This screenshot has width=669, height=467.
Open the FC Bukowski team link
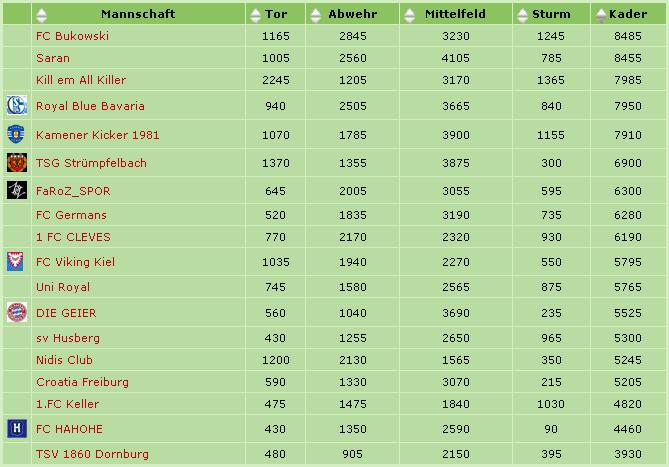coord(72,36)
